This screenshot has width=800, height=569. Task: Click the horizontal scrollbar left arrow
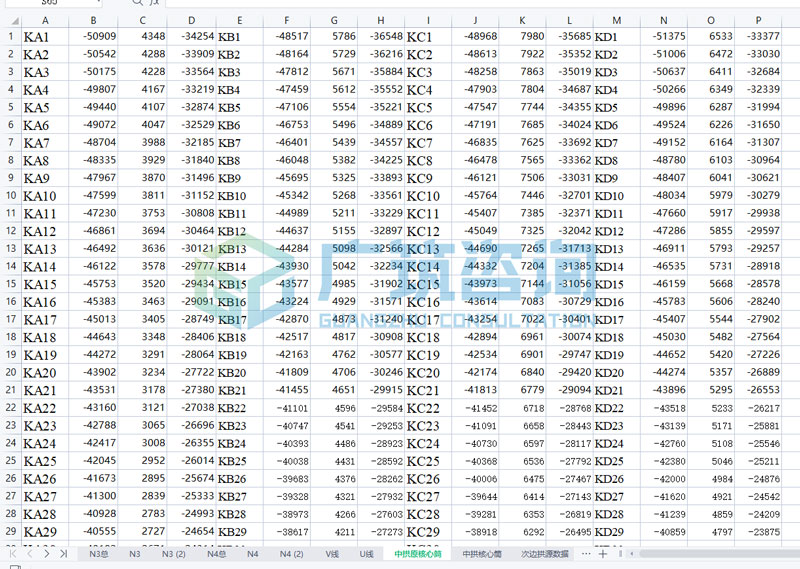(x=632, y=554)
